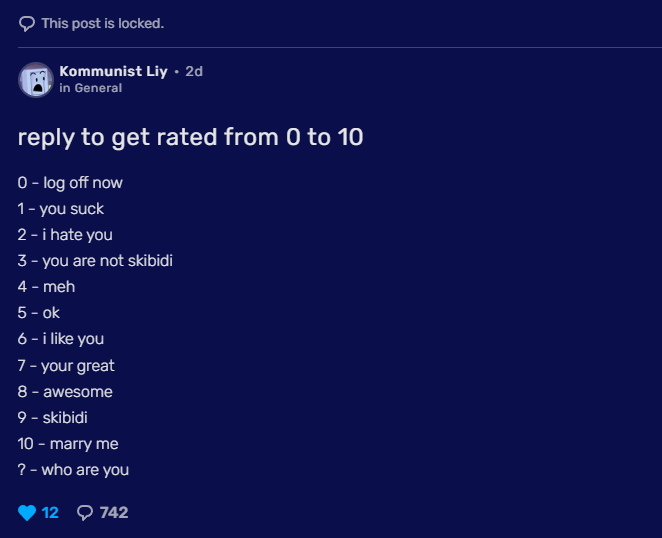Image resolution: width=662 pixels, height=538 pixels.
Task: Click the line '0 - log off now'
Action: 70,183
